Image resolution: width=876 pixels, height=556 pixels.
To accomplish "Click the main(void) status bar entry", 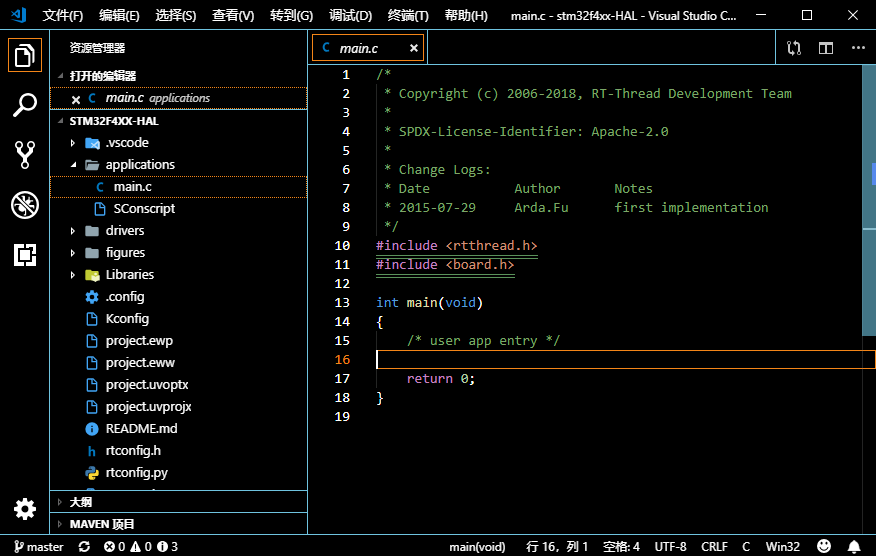I will click(x=477, y=547).
